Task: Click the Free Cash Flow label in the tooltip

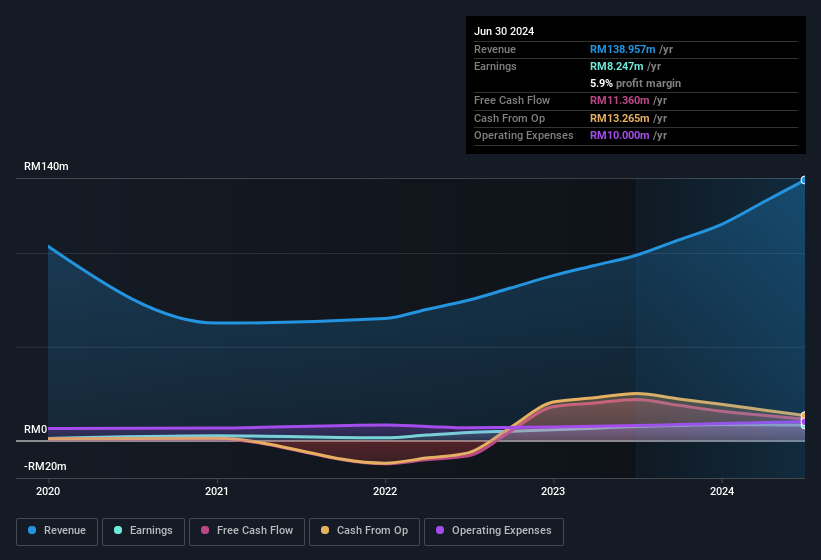Action: point(512,100)
